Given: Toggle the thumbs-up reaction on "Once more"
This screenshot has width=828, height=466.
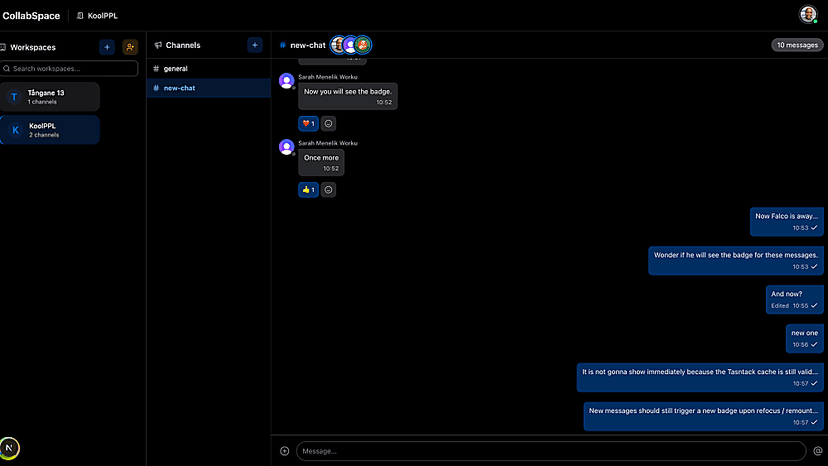Looking at the screenshot, I should pyautogui.click(x=308, y=190).
